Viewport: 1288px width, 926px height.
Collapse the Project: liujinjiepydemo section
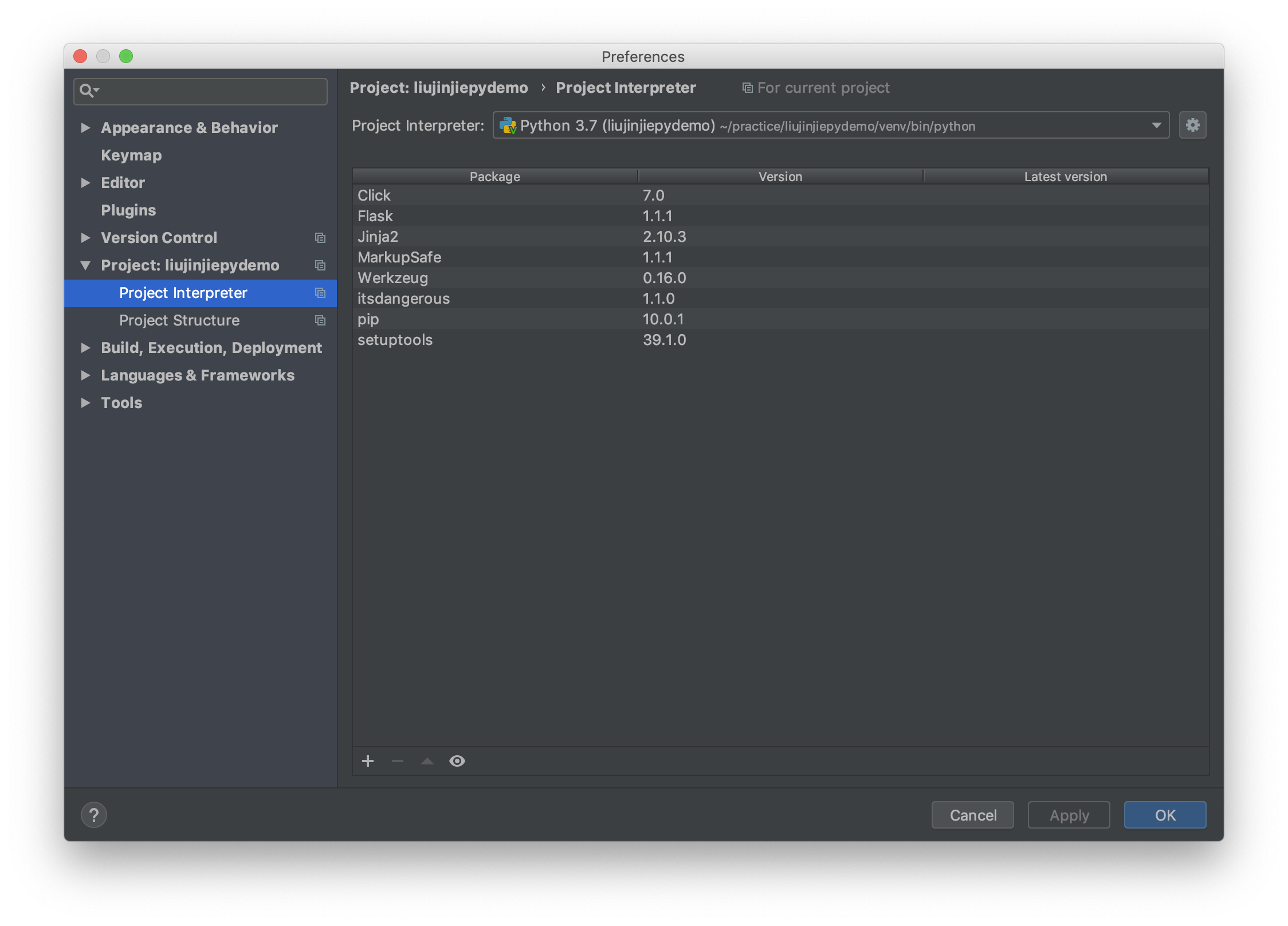(x=85, y=265)
